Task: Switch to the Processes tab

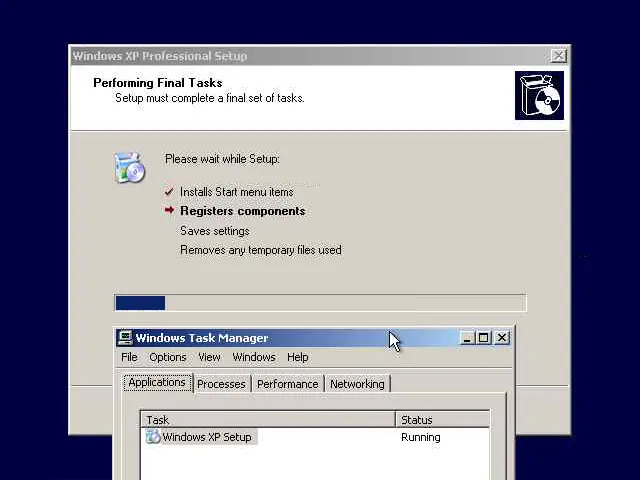Action: pyautogui.click(x=221, y=384)
